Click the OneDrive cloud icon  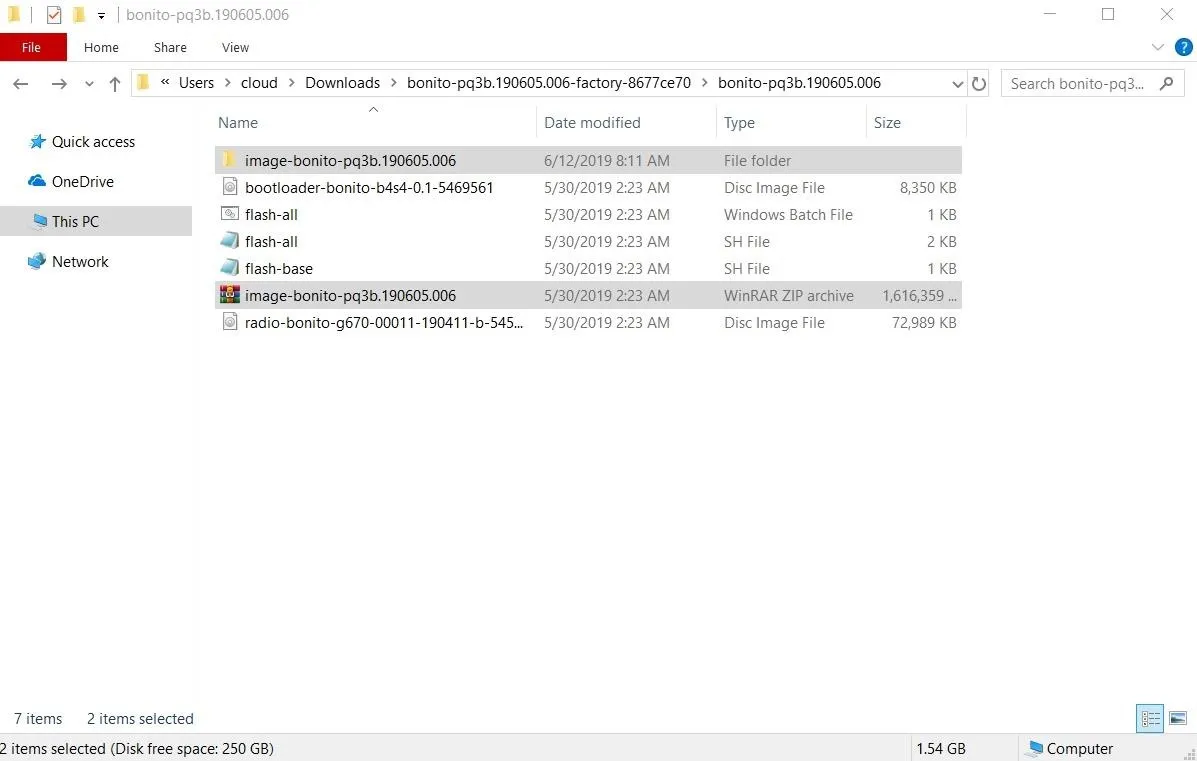coord(37,181)
